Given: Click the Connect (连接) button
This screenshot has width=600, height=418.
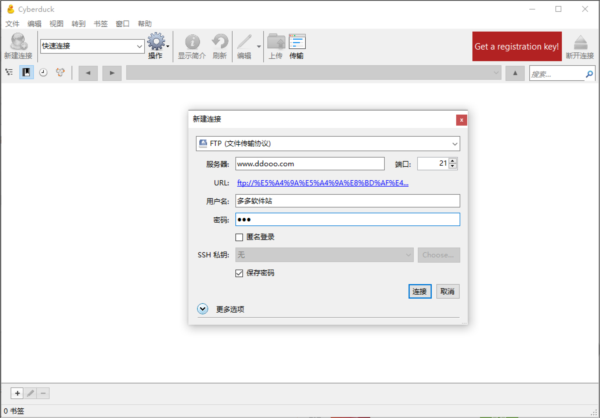Looking at the screenshot, I should [x=420, y=292].
